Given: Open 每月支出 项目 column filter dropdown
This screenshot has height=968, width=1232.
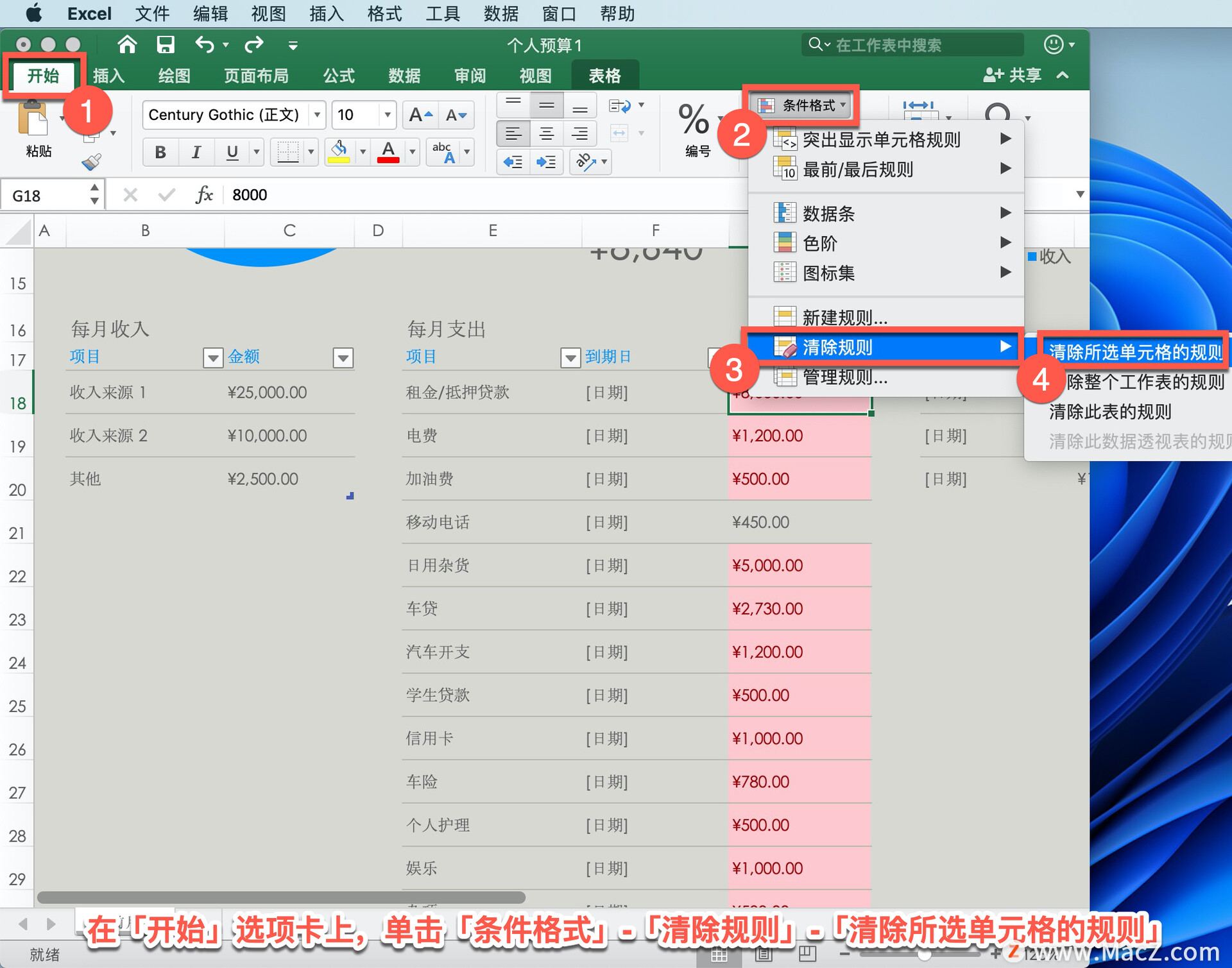Looking at the screenshot, I should 570,357.
